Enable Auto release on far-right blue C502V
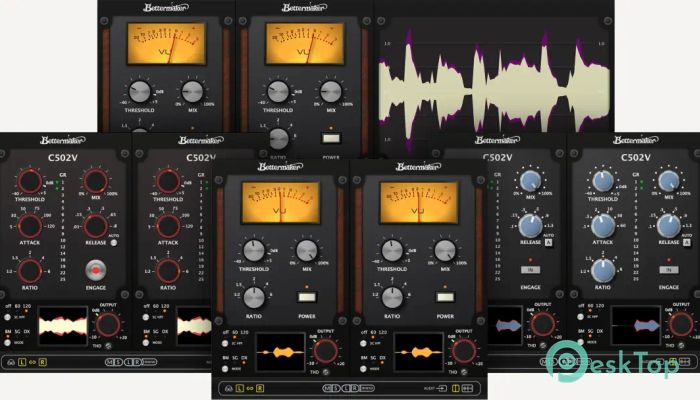700x400 pixels. click(689, 241)
